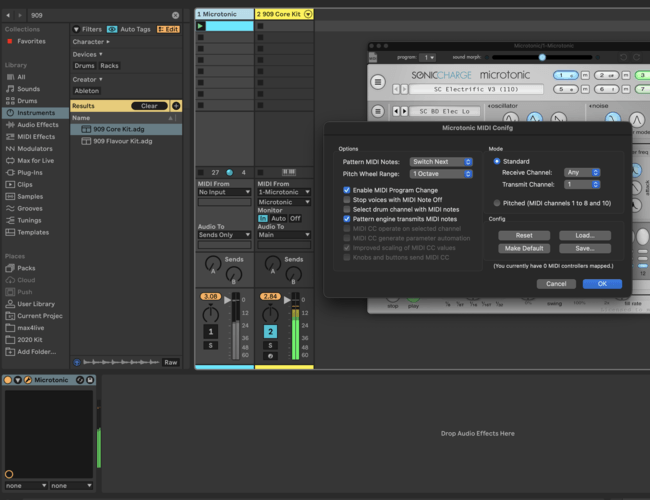Screen dimensions: 650x500
Task: Clear the 909 search field
Action: click(x=175, y=15)
